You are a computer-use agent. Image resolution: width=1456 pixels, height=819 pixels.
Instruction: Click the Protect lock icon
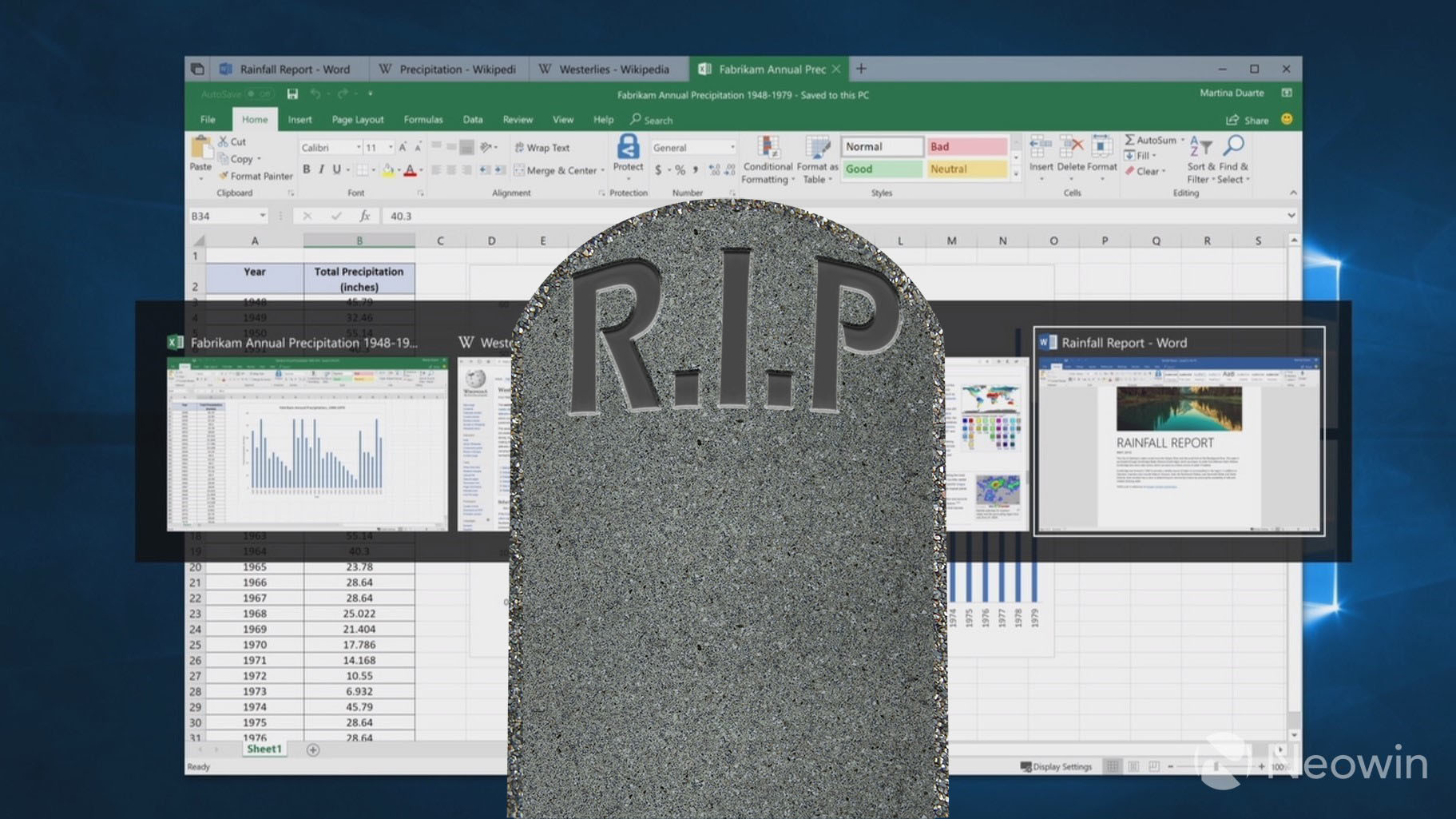[628, 147]
